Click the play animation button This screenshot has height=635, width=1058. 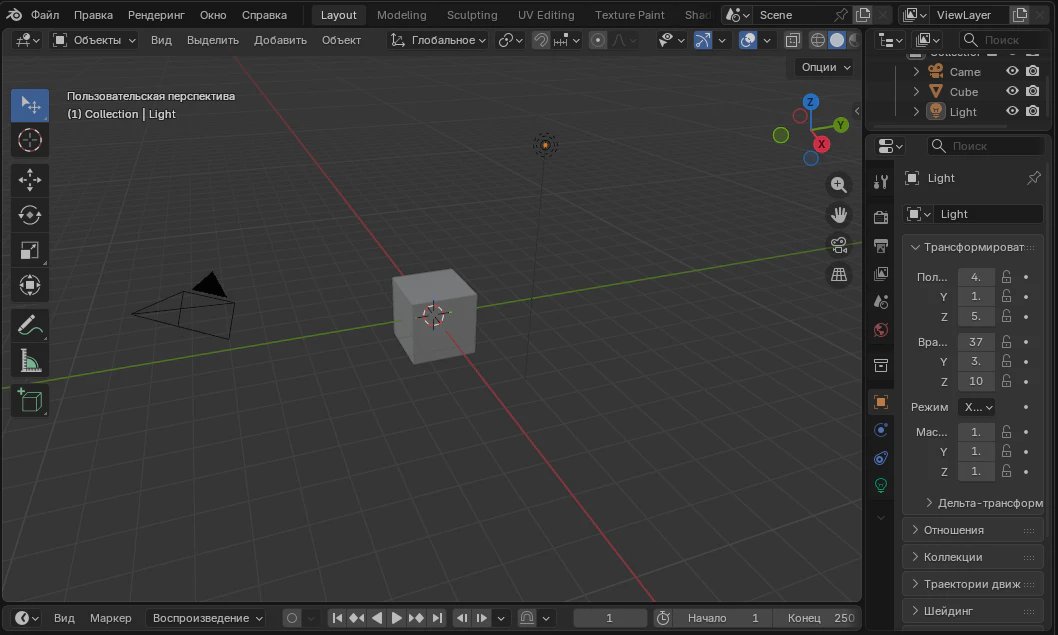point(397,618)
